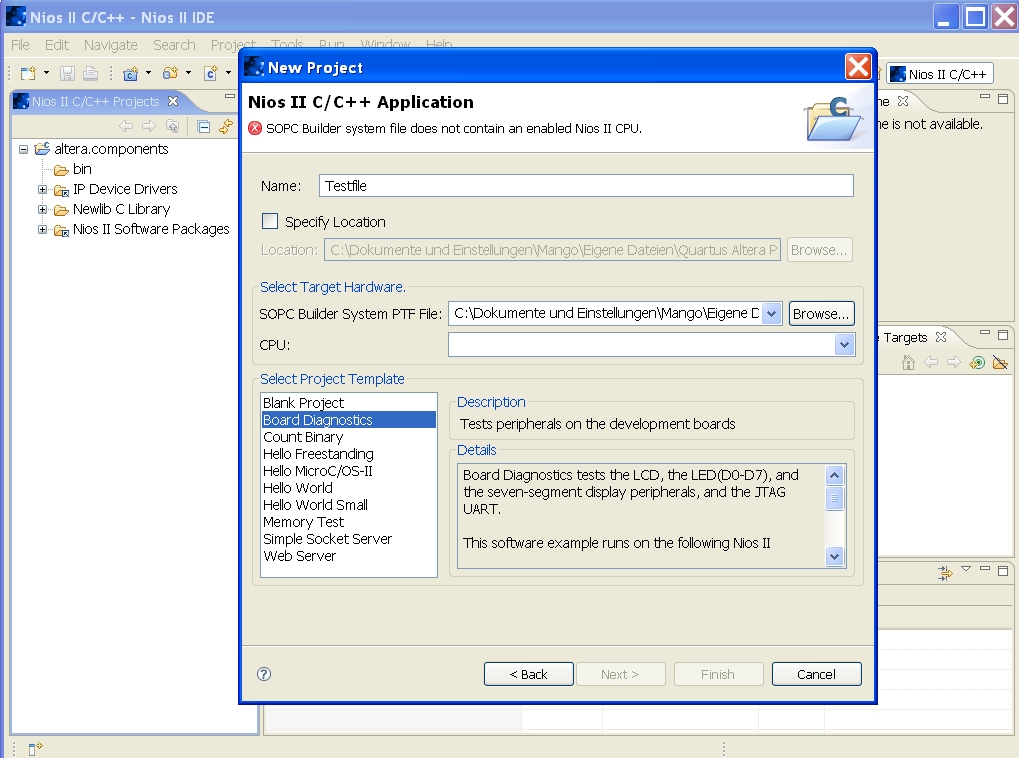The height and width of the screenshot is (758, 1019).
Task: Open dropdown beside New source folder icon
Action: click(188, 73)
